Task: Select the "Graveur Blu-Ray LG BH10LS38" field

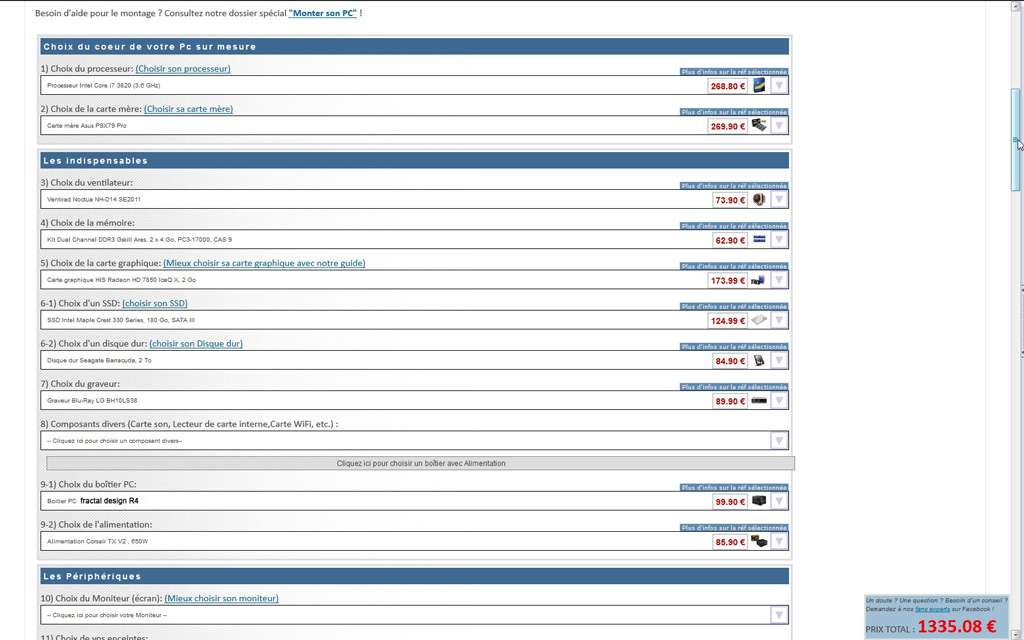Action: tap(414, 401)
